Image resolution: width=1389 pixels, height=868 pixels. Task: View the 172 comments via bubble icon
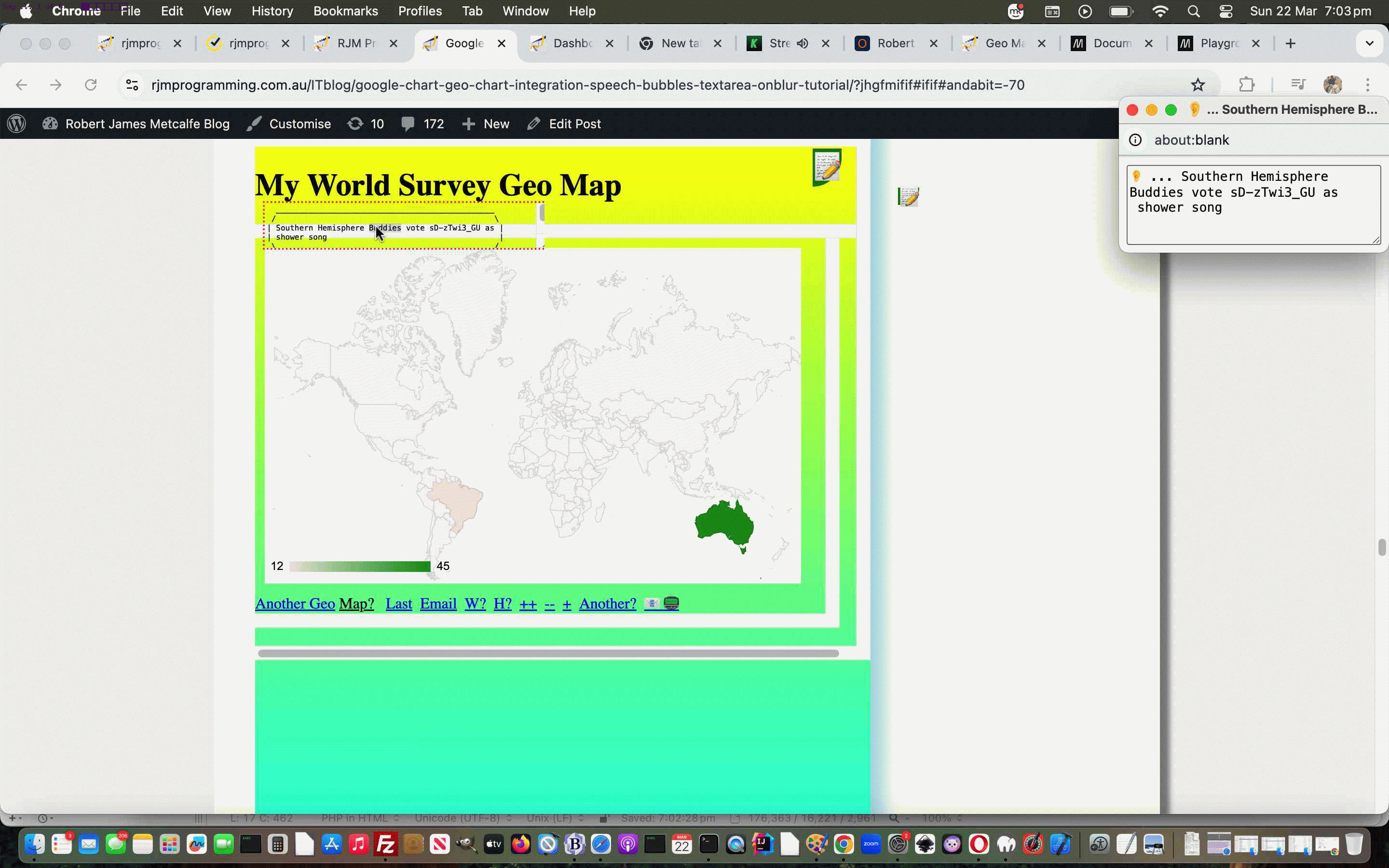point(409,123)
